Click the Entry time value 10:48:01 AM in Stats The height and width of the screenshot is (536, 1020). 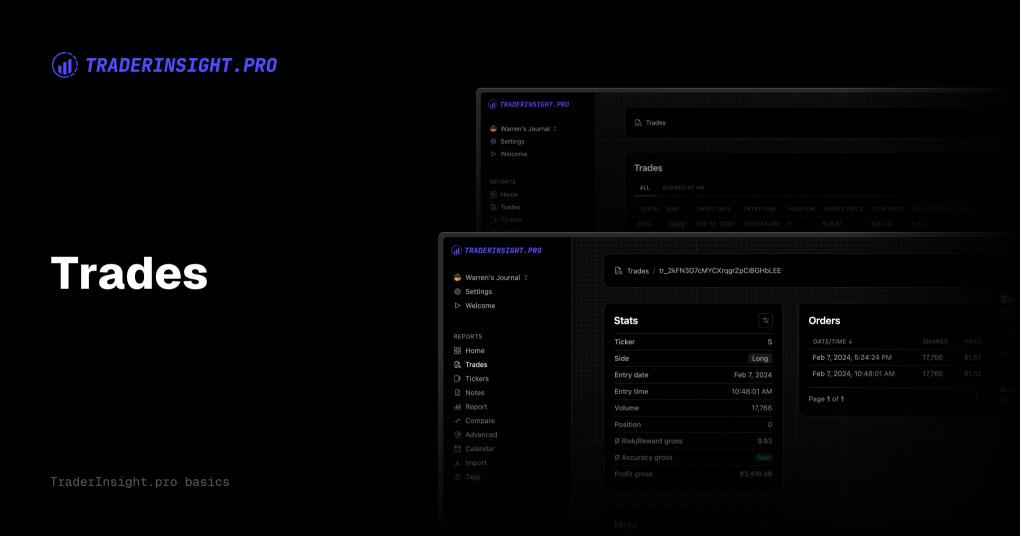point(751,392)
